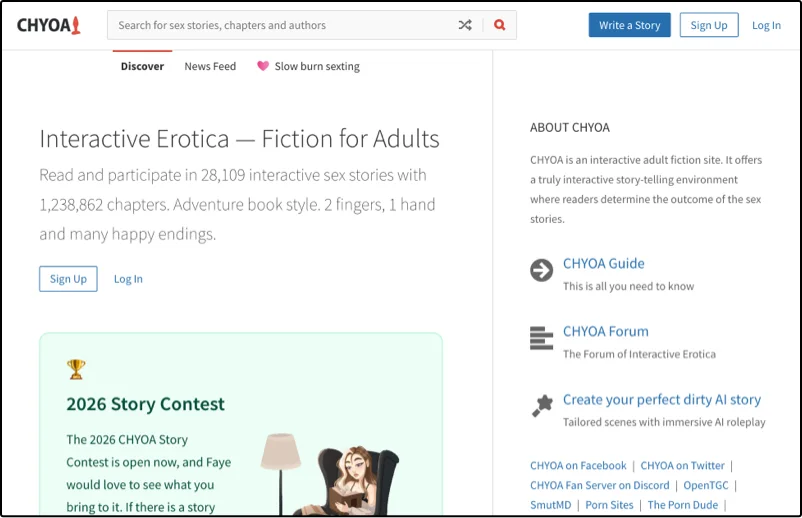This screenshot has width=802, height=518.
Task: Select the trophy icon on contest card
Action: pyautogui.click(x=76, y=369)
